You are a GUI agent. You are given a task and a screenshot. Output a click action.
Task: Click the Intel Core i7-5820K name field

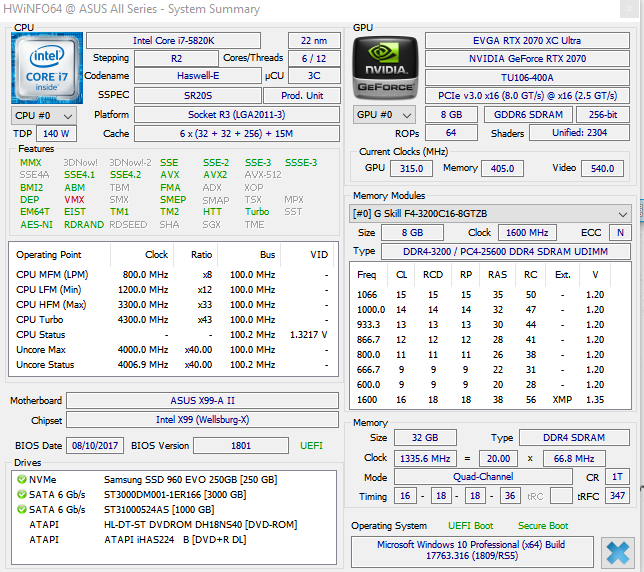(173, 41)
